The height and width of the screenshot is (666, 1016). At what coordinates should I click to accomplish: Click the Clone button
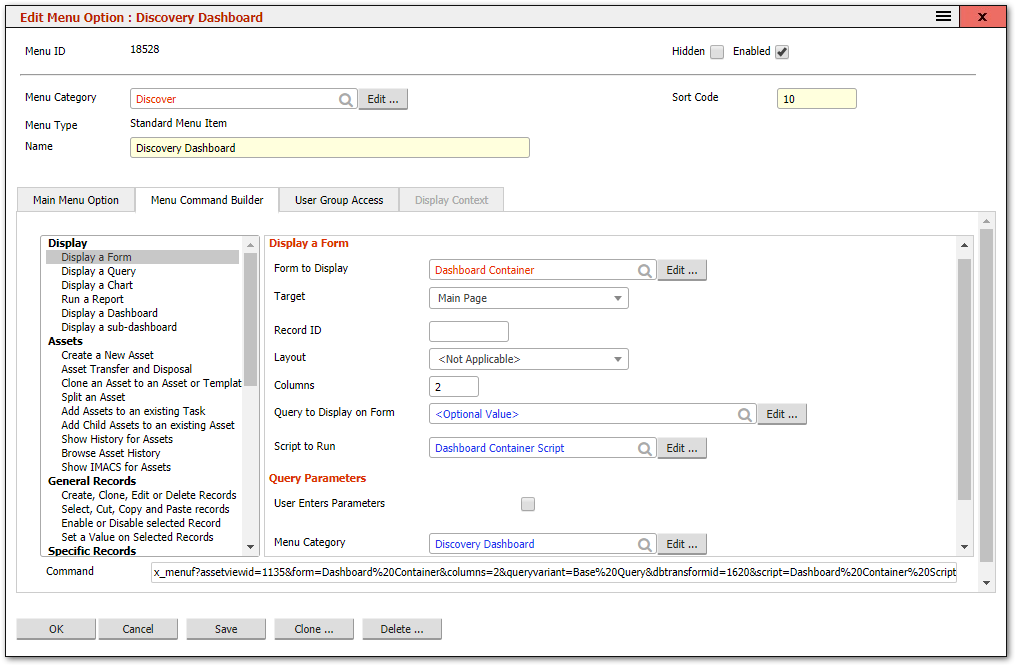tap(314, 628)
